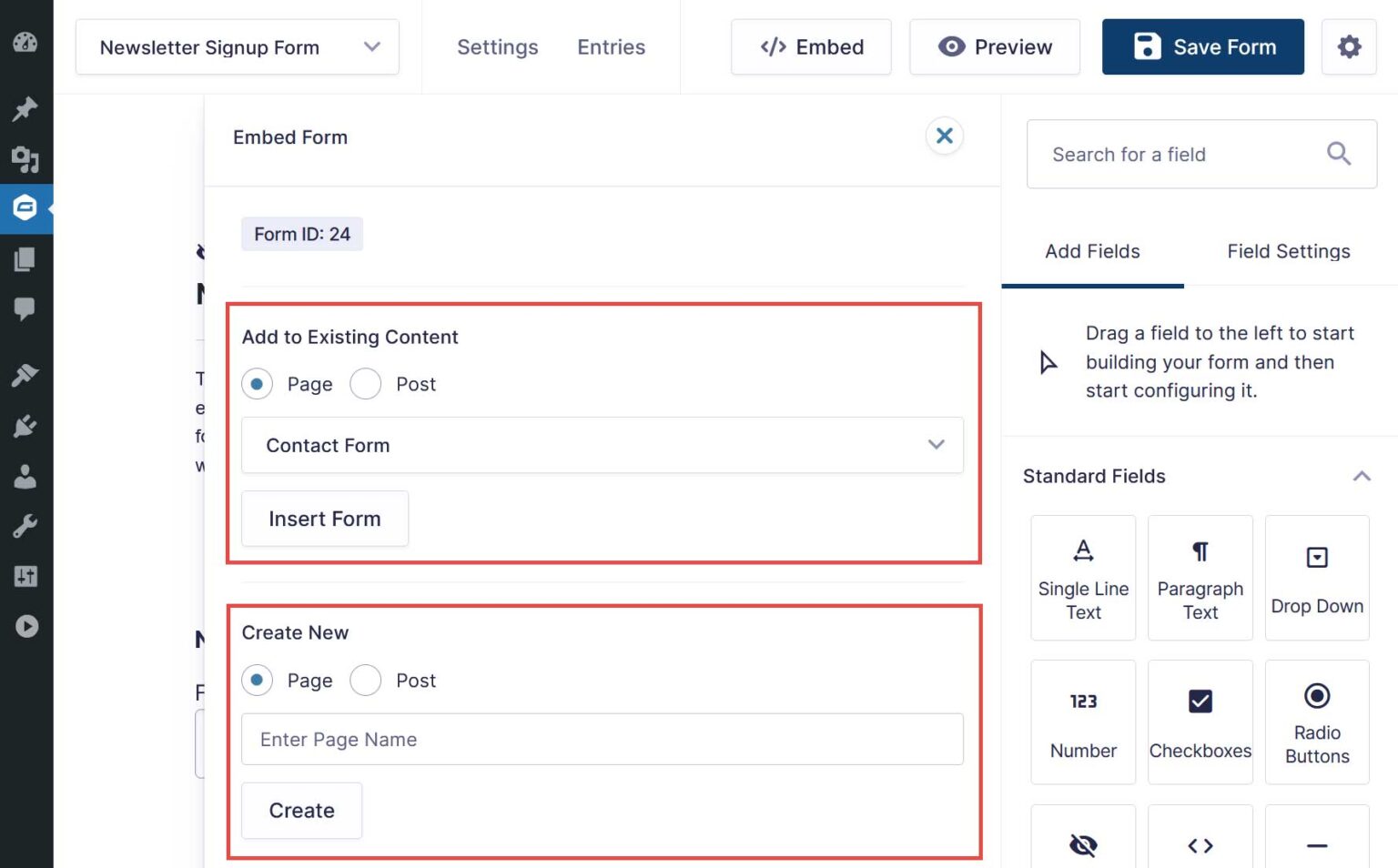1398x868 pixels.
Task: Click inside the Enter Page Name field
Action: (x=602, y=739)
